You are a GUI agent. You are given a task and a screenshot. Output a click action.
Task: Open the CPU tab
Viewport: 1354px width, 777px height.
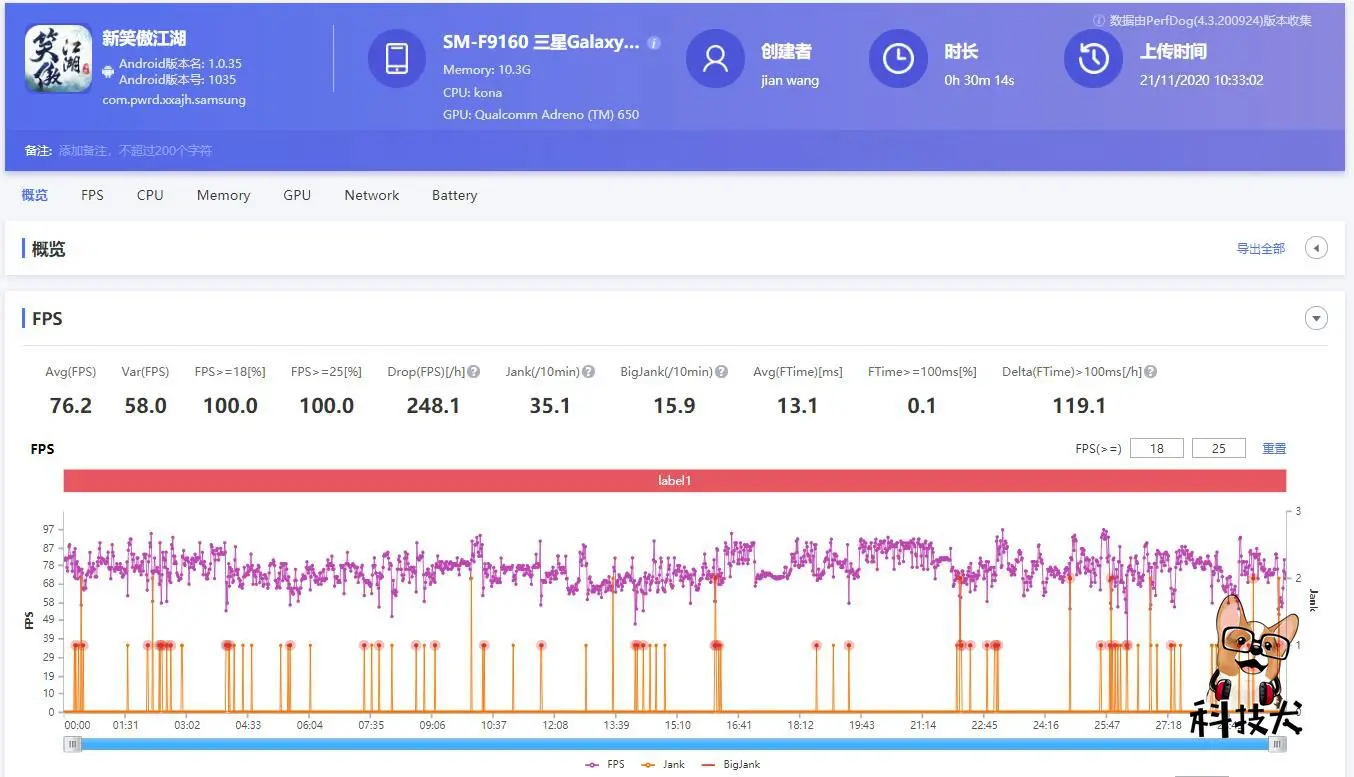pos(150,195)
